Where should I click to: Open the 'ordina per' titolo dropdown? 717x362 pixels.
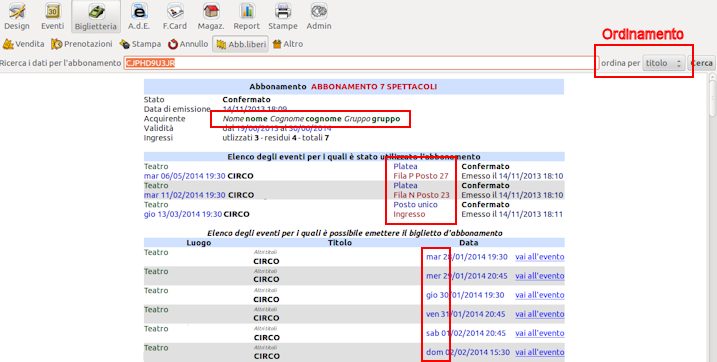coord(663,63)
